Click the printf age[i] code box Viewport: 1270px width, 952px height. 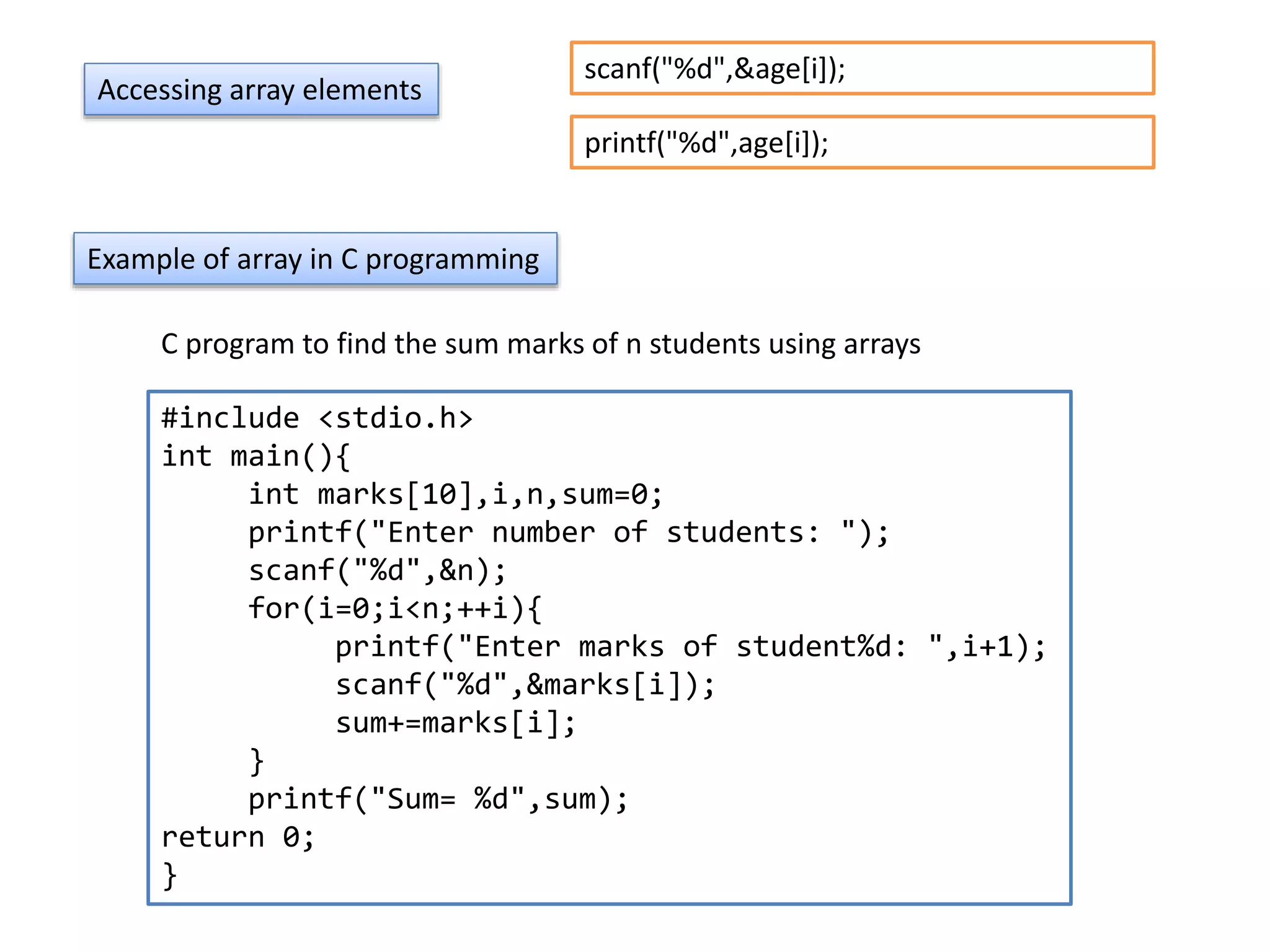tap(862, 143)
